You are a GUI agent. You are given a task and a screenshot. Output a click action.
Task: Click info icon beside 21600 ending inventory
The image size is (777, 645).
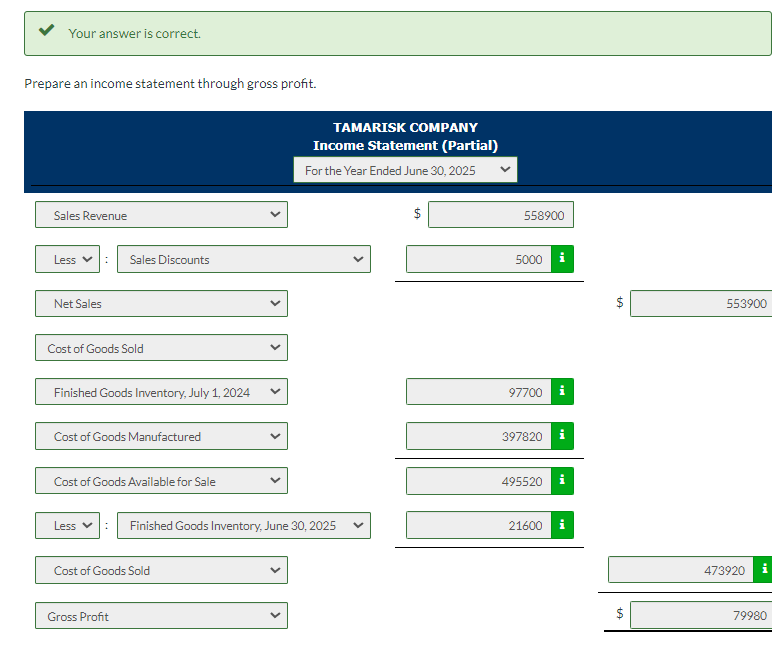pyautogui.click(x=562, y=525)
